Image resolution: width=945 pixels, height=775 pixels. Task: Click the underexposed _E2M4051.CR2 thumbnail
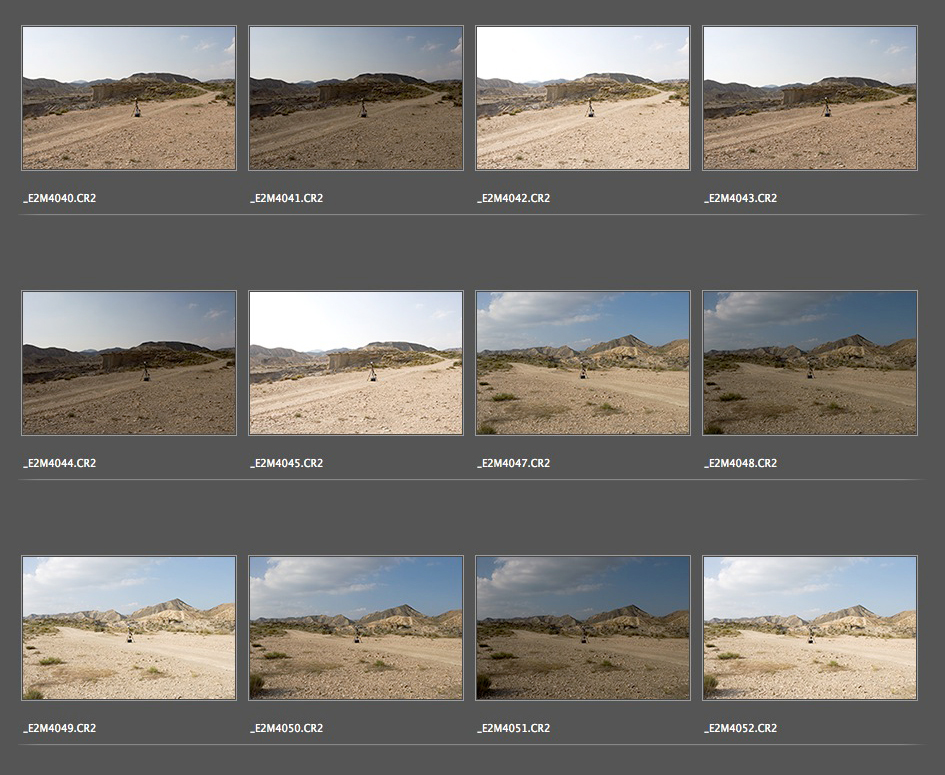point(583,628)
